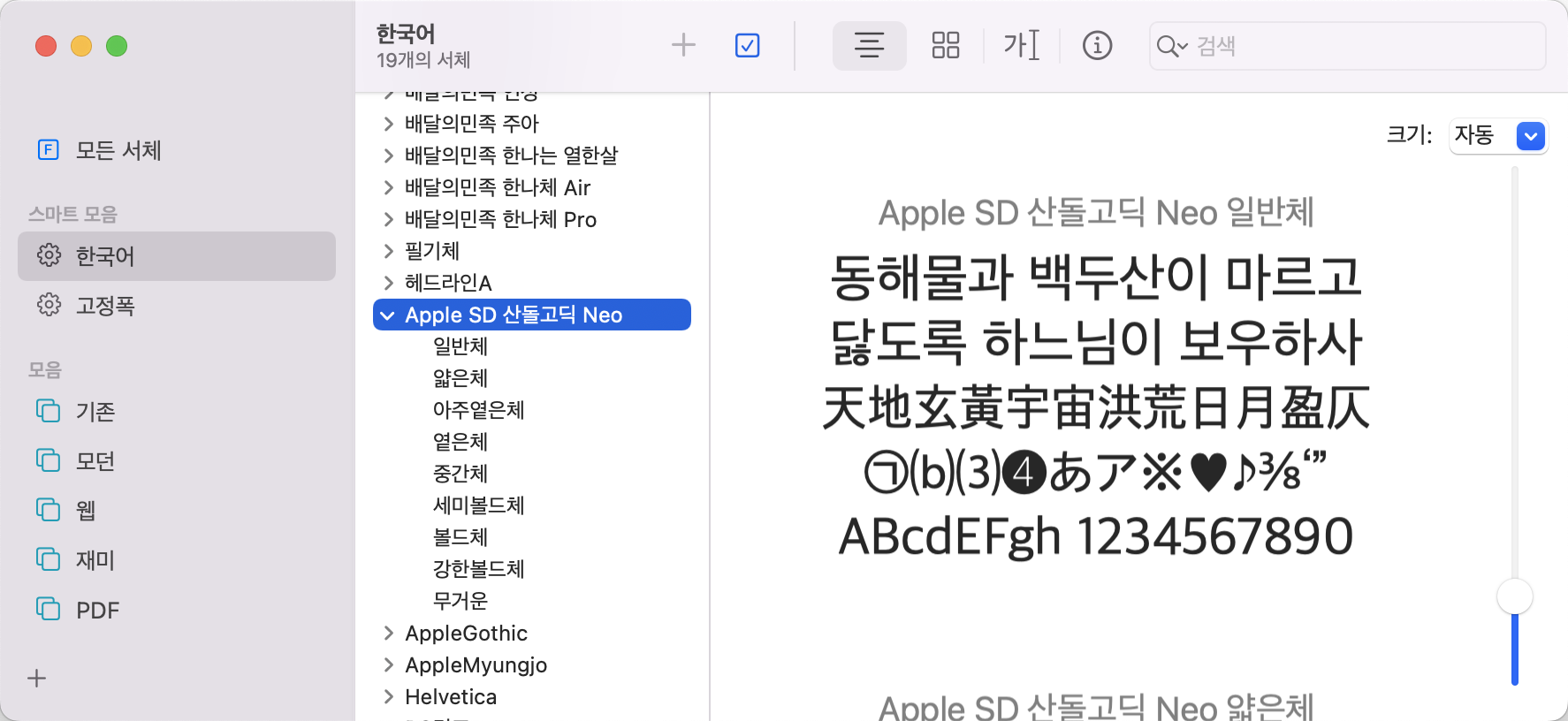Click the 天地玄黃宇宙洪荒日月盈仄 sample line
The height and width of the screenshot is (721, 1568).
pyautogui.click(x=1096, y=407)
